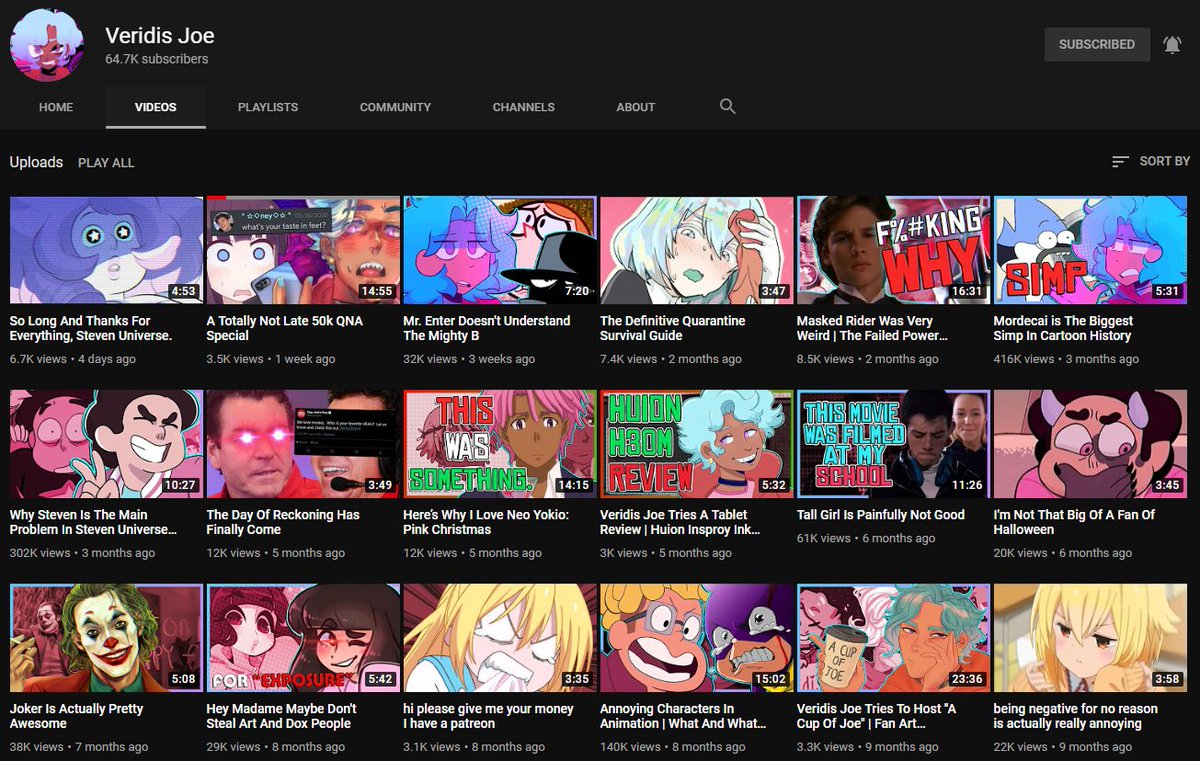Open So Long And Thanks For Everything thumbnail

coord(107,250)
